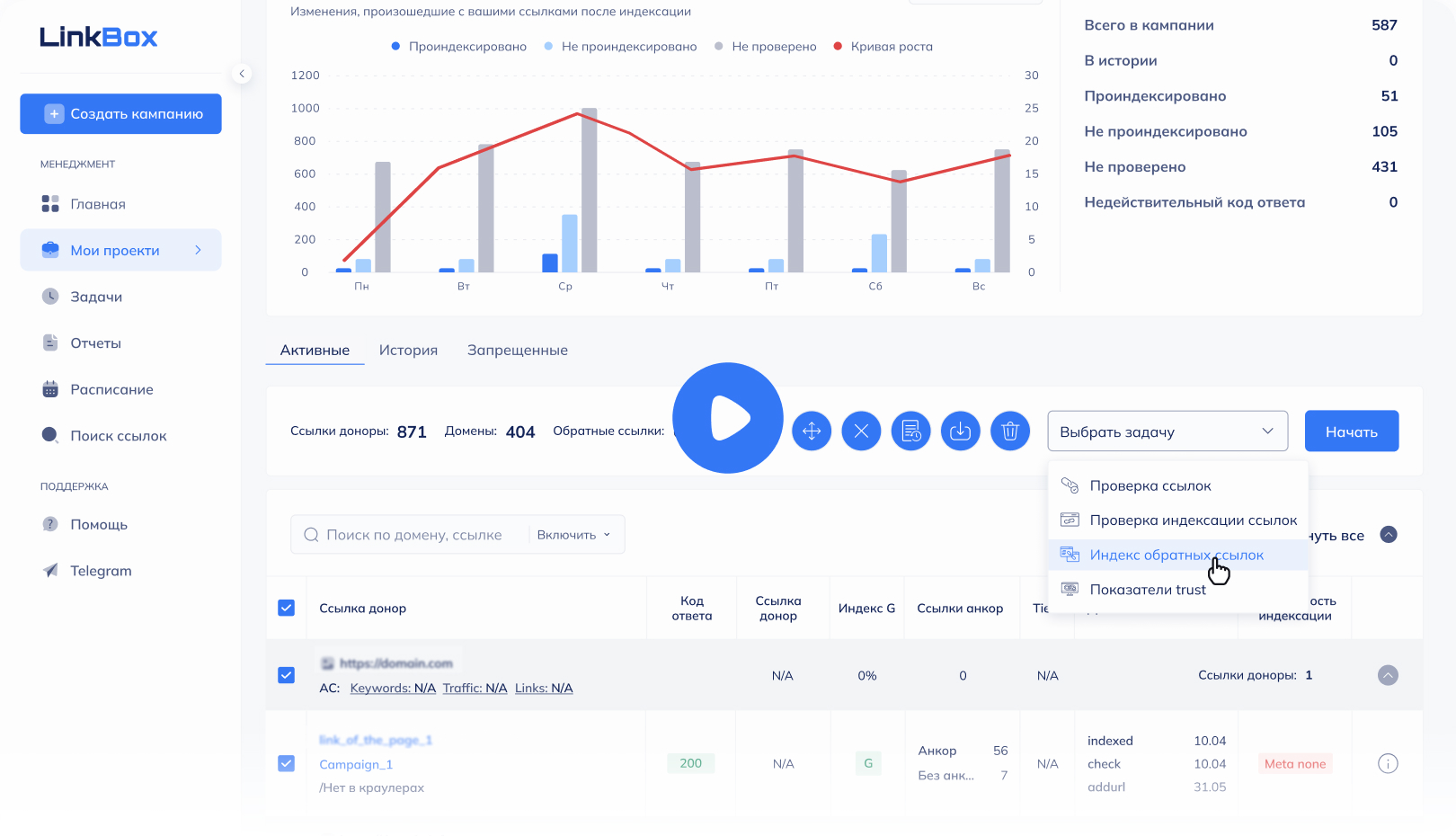The image size is (1456, 836).
Task: Click Создать кампанию button
Action: (x=121, y=114)
